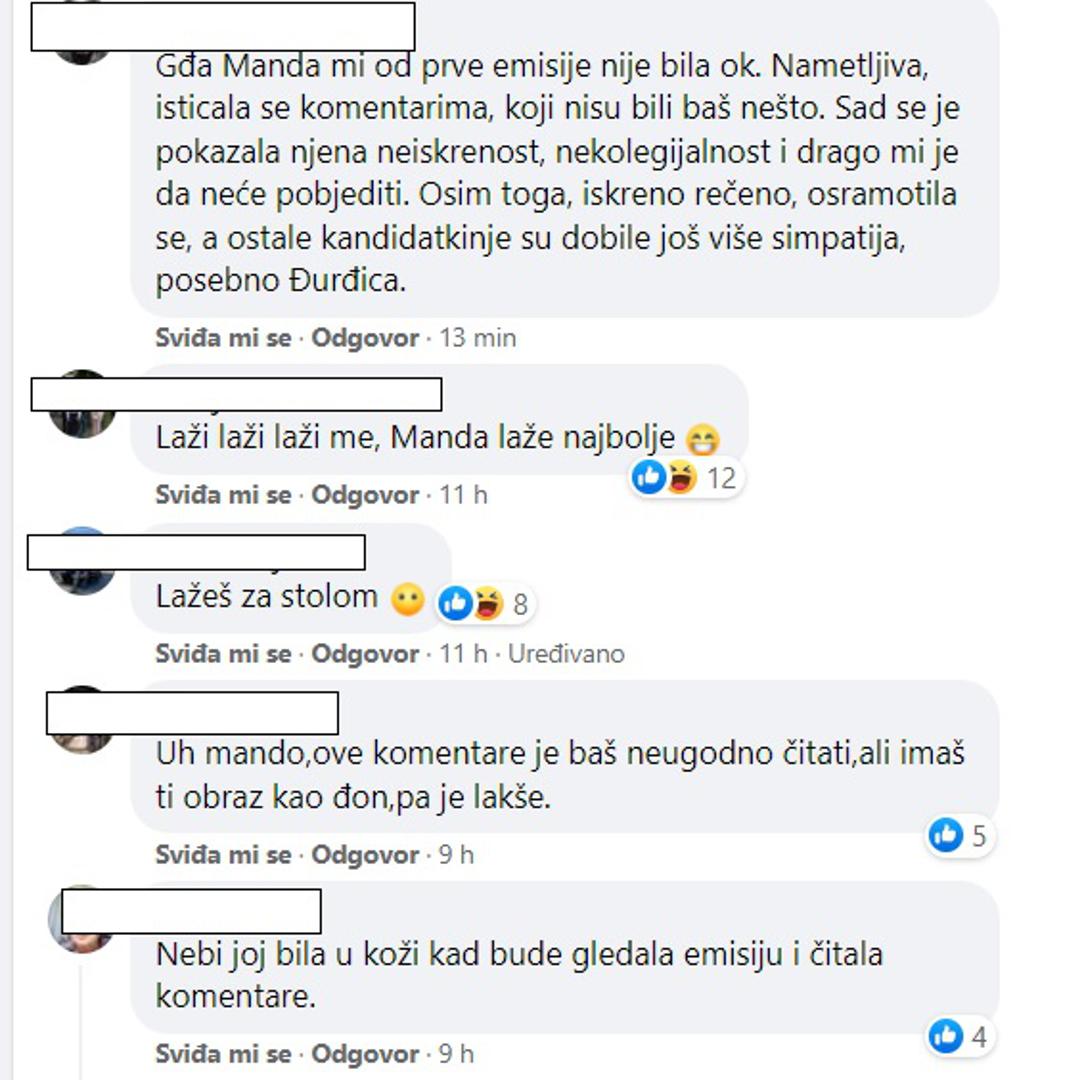
Task: Open avatar of 'Nebi joj bila' commenter
Action: coord(82,919)
